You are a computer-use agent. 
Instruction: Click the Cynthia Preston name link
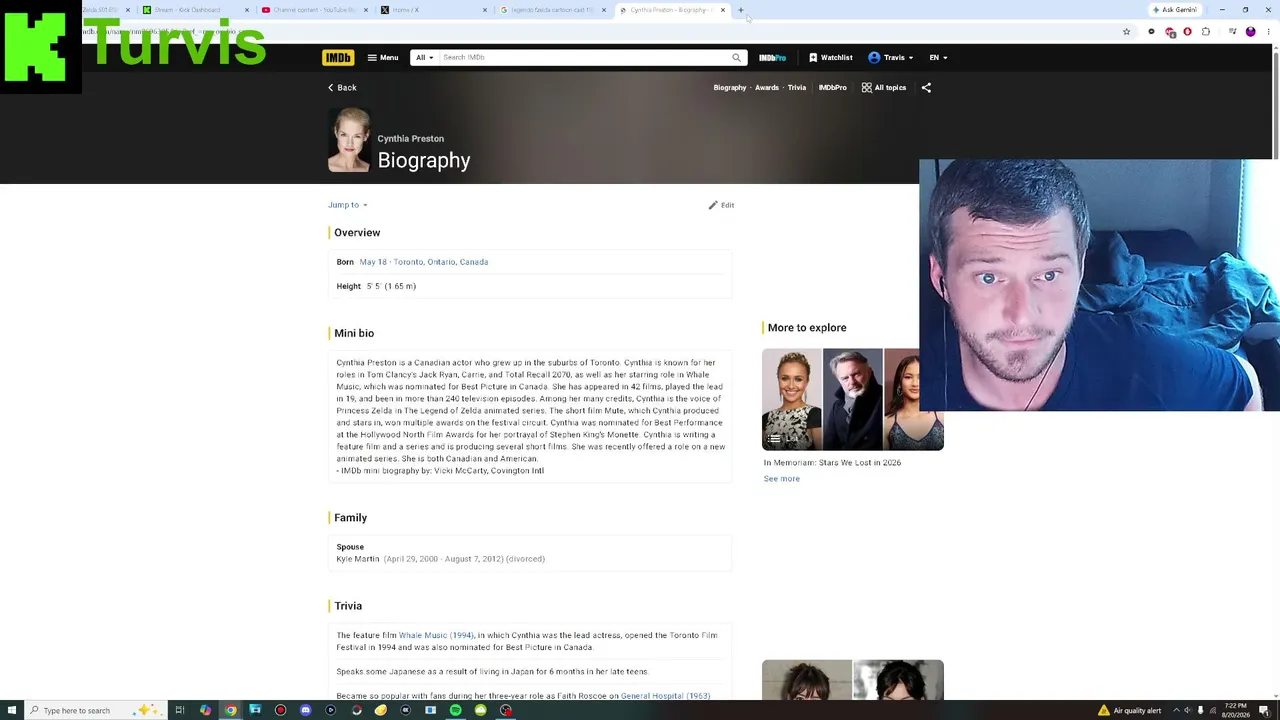(x=411, y=139)
